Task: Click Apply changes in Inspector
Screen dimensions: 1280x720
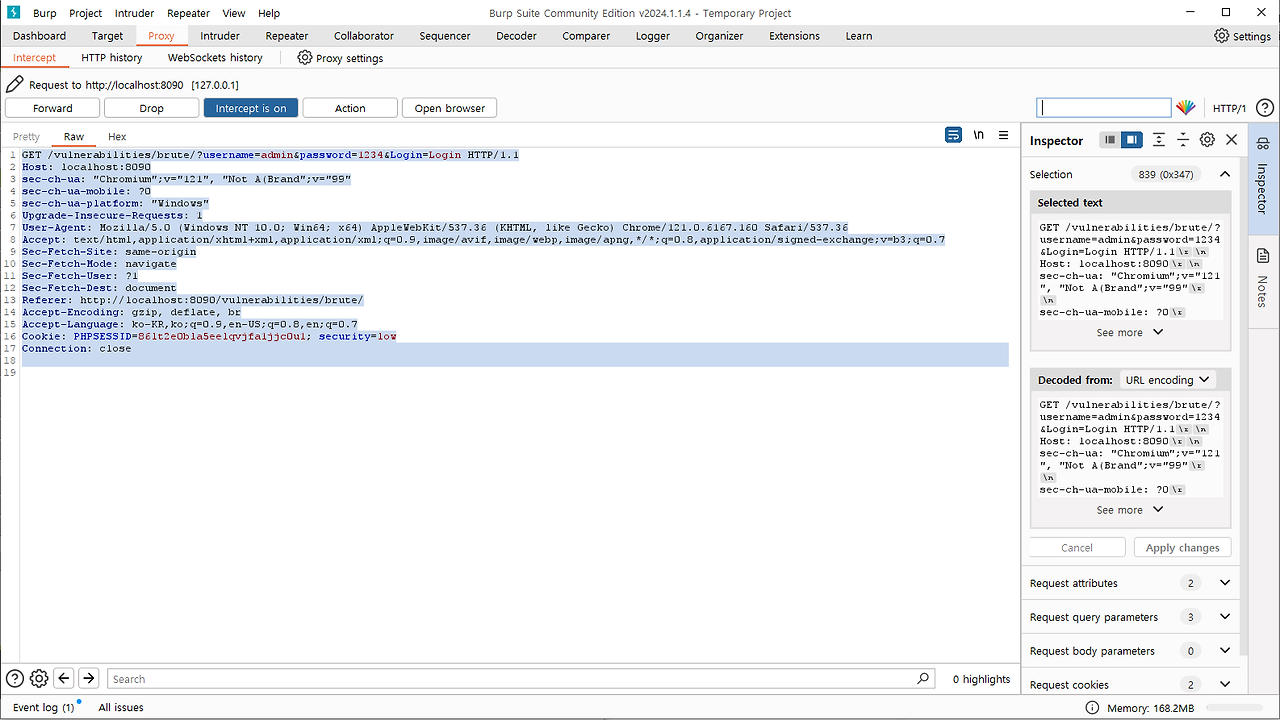Action: [1182, 548]
